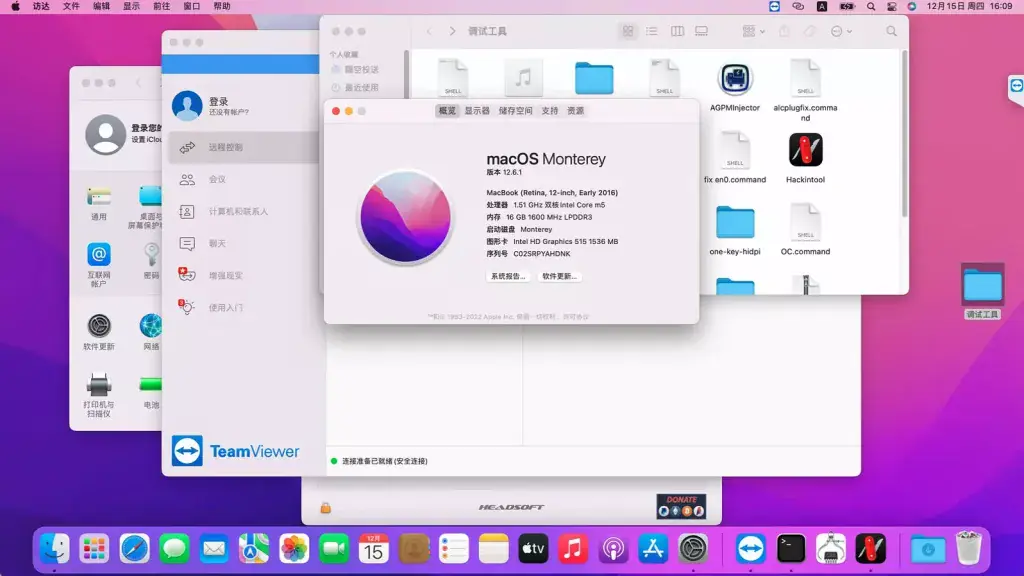Open the Apple menu
1024x576 pixels.
tap(15, 6)
